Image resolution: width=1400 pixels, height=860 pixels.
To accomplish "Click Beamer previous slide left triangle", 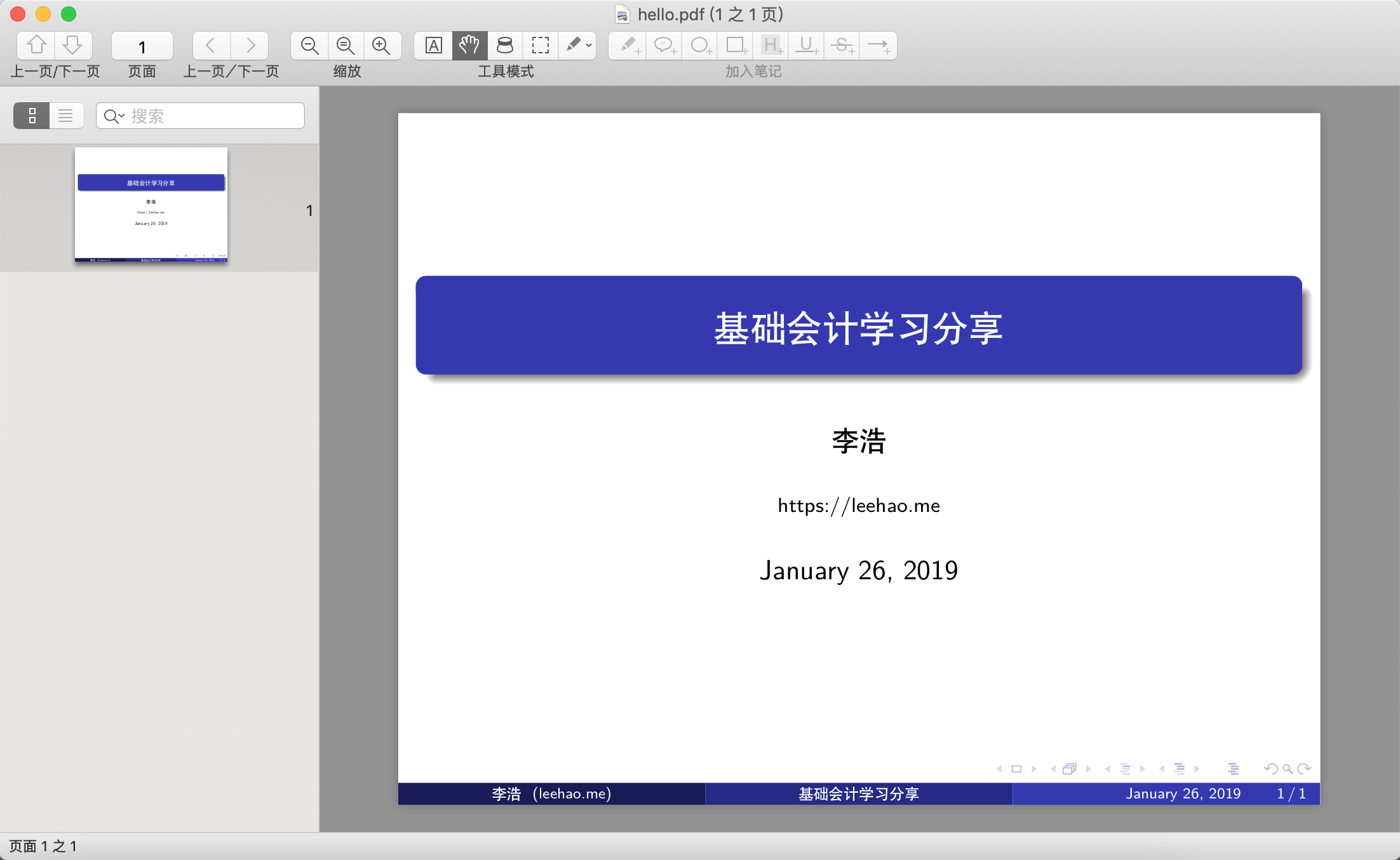I will [999, 769].
